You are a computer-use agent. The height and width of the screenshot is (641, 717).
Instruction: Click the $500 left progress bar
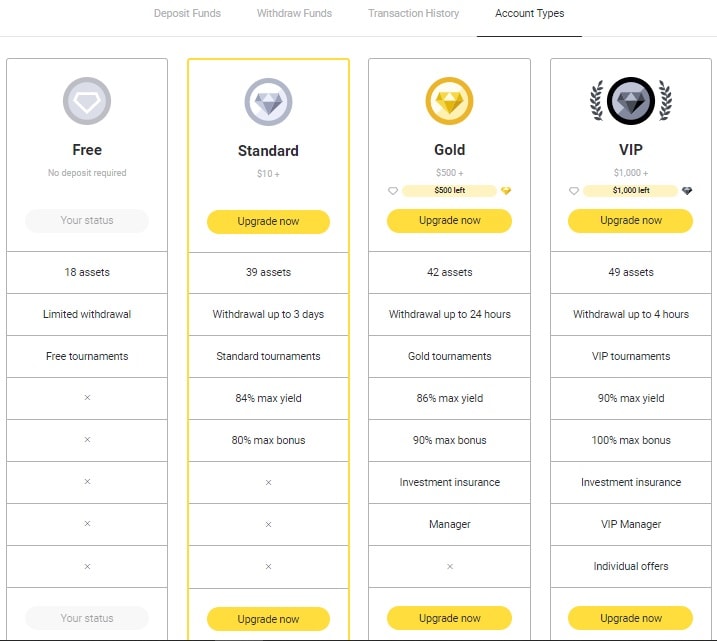click(x=449, y=191)
